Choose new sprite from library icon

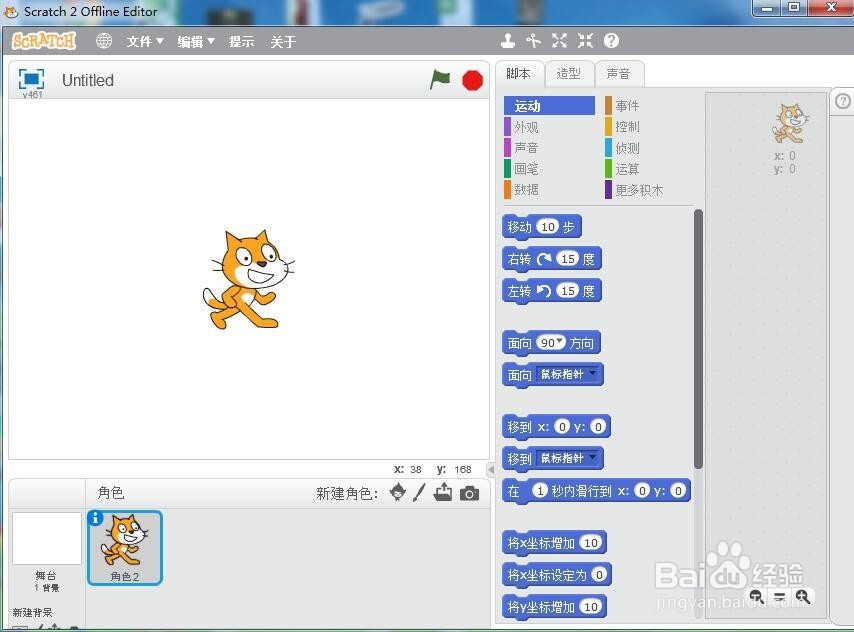pyautogui.click(x=398, y=492)
